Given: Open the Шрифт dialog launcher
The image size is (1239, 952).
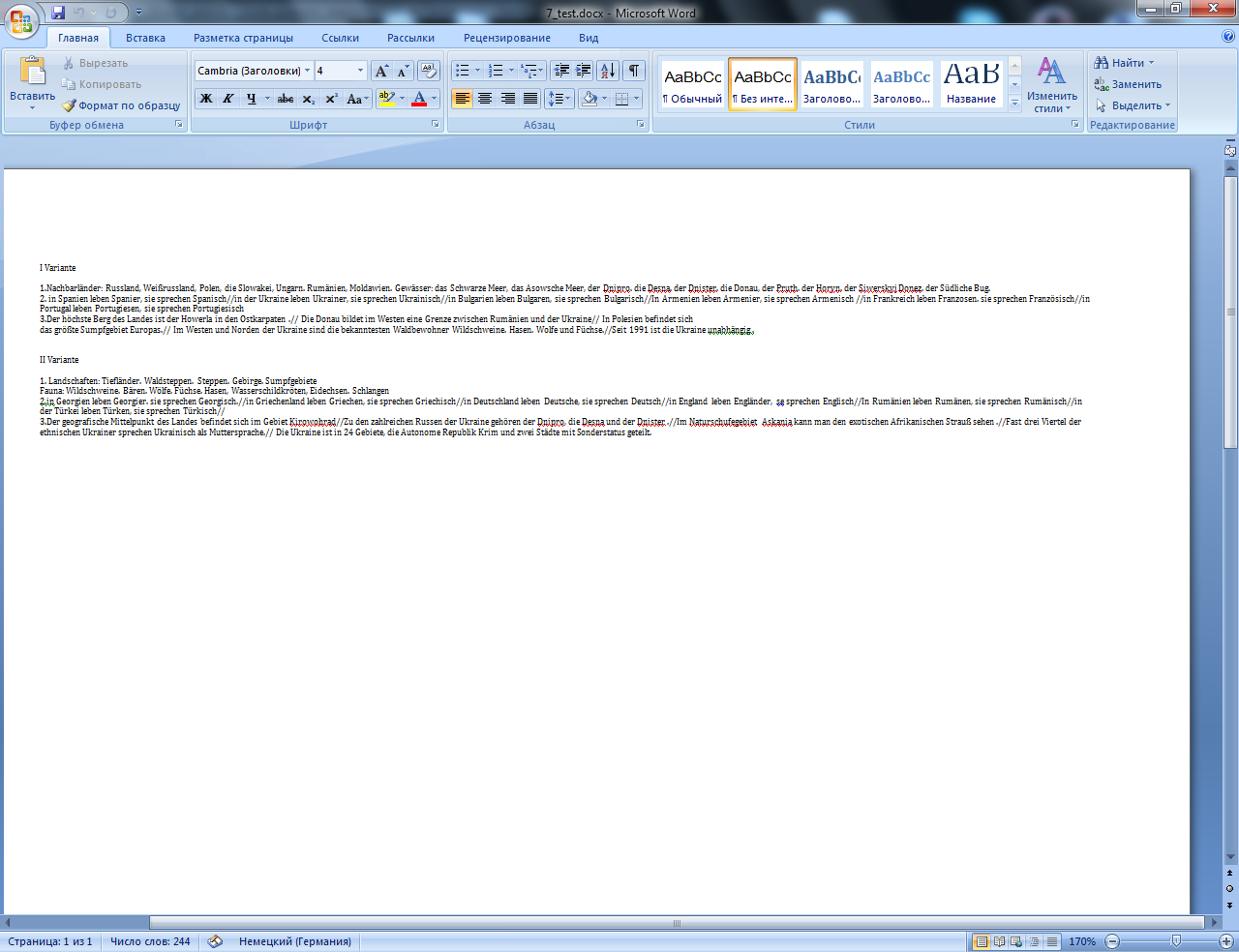Looking at the screenshot, I should point(436,125).
